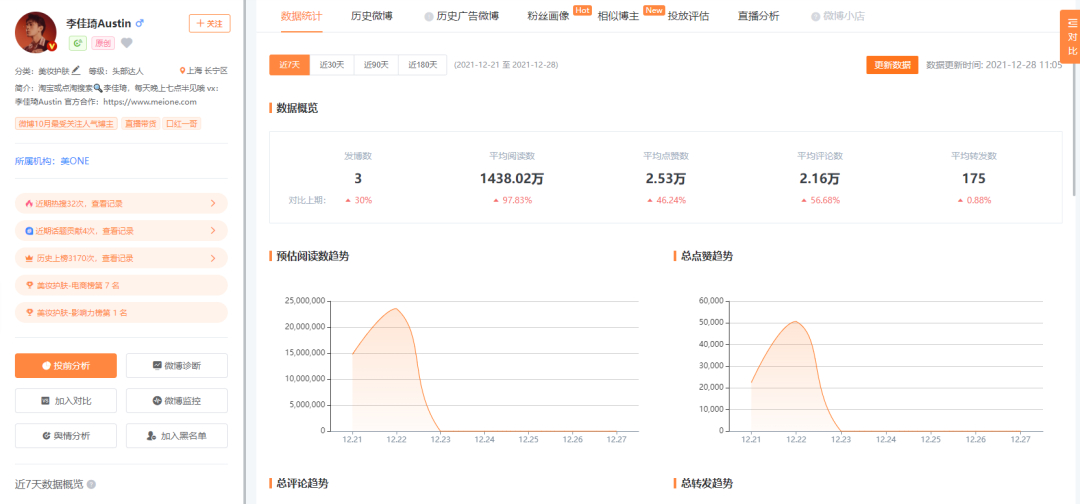Click 更新数据 button
The image size is (1080, 504).
pos(892,65)
